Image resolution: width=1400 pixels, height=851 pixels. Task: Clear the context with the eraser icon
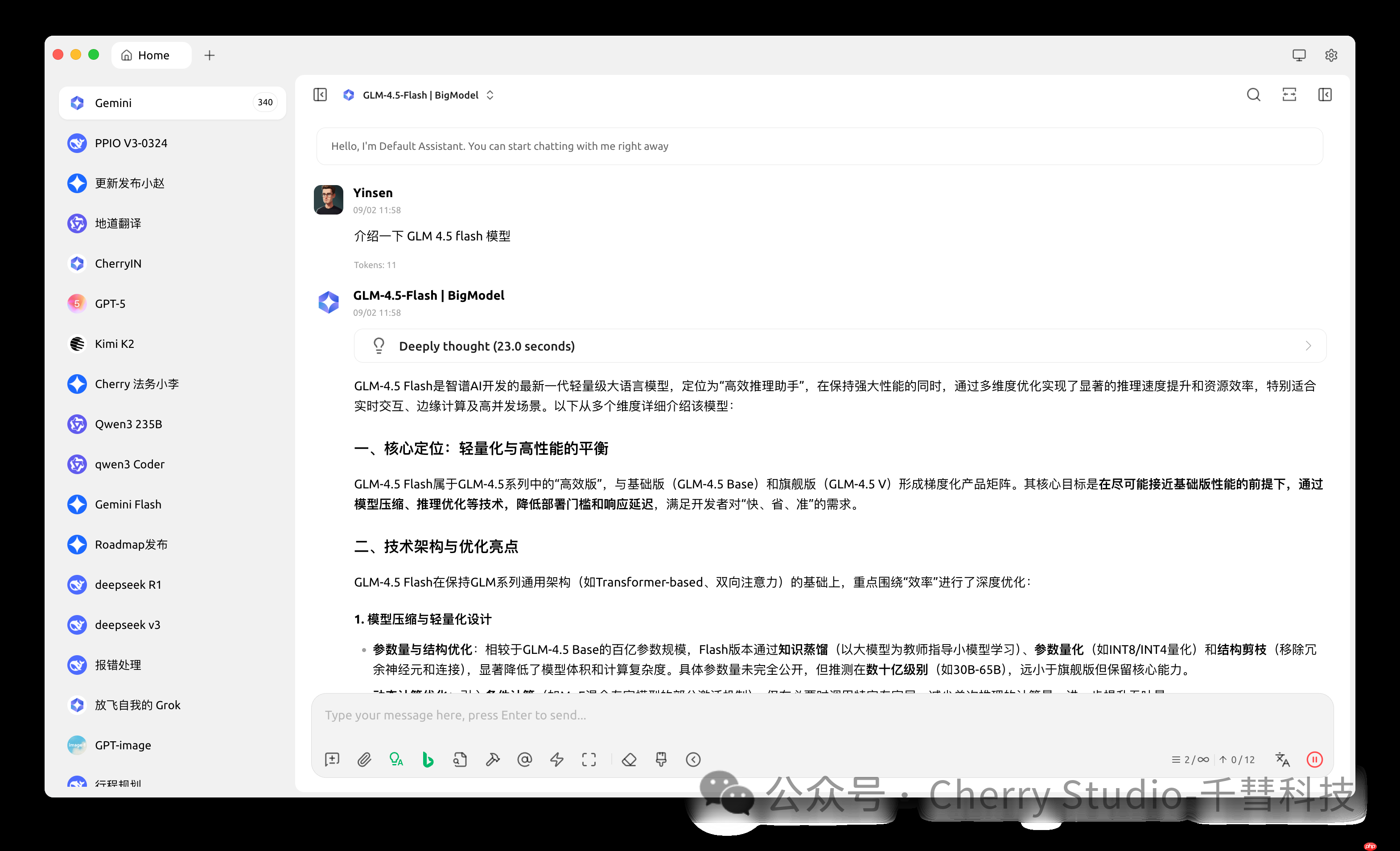pyautogui.click(x=629, y=760)
